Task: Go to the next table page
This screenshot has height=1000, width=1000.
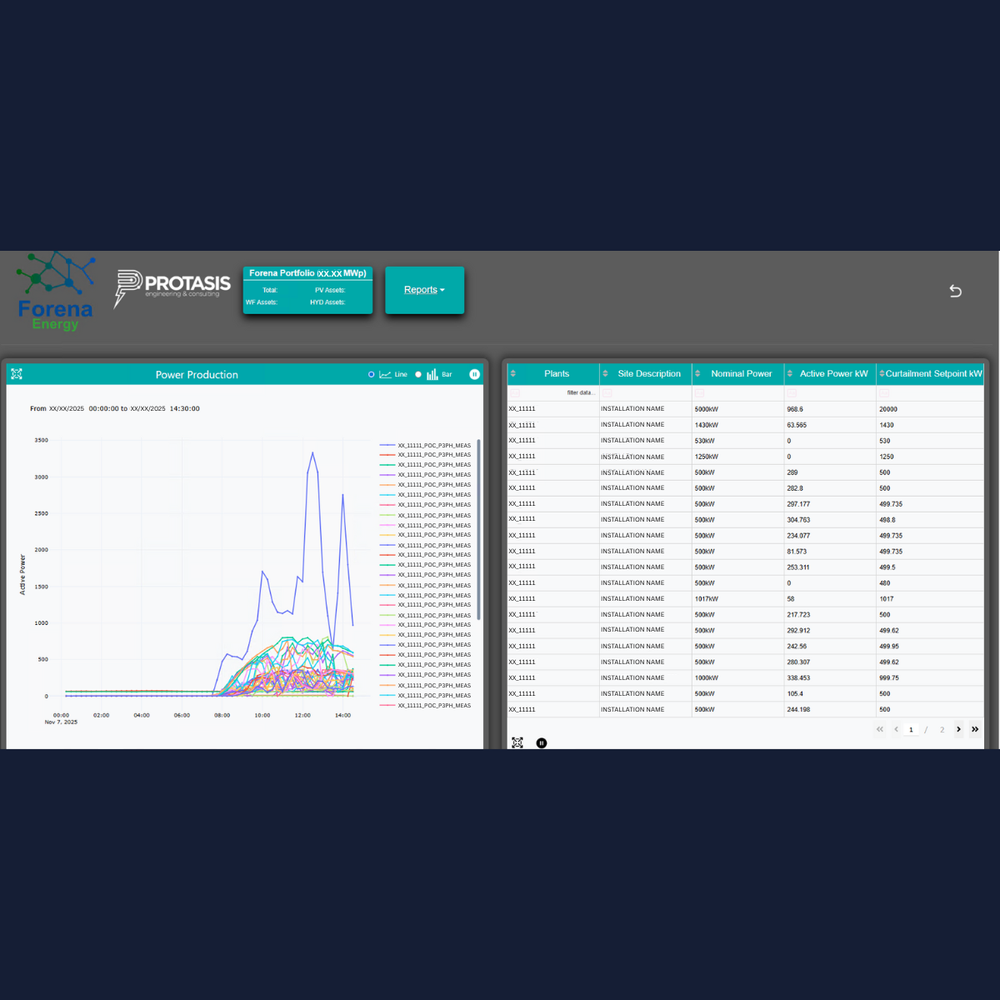Action: [958, 729]
